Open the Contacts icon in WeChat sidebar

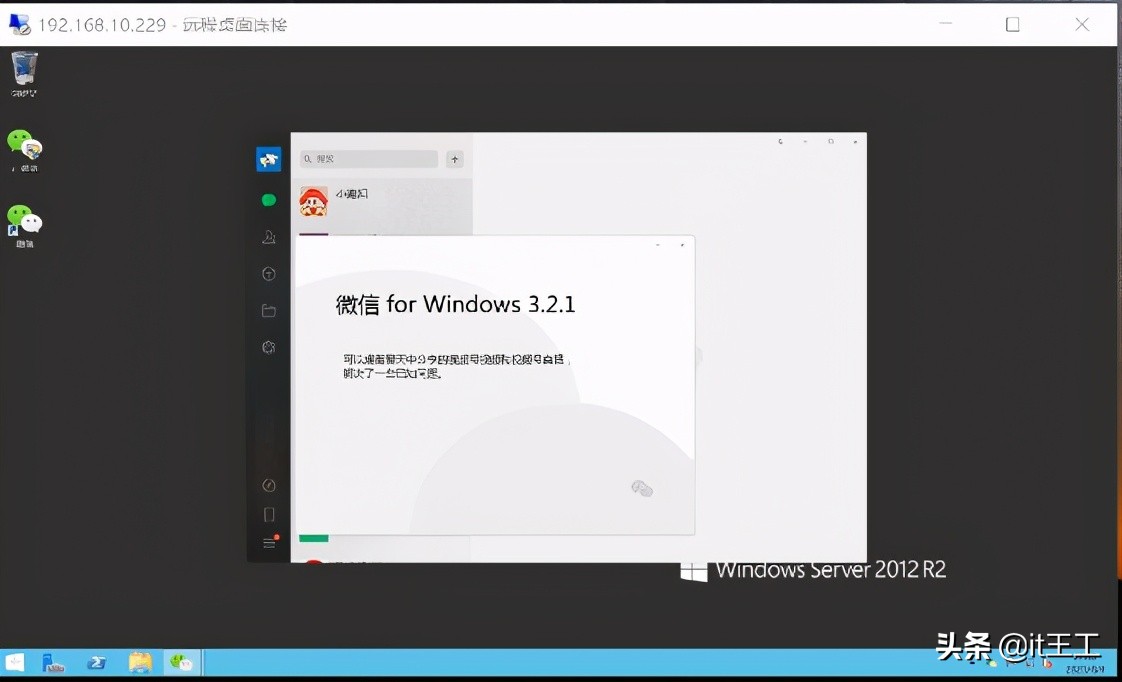269,237
